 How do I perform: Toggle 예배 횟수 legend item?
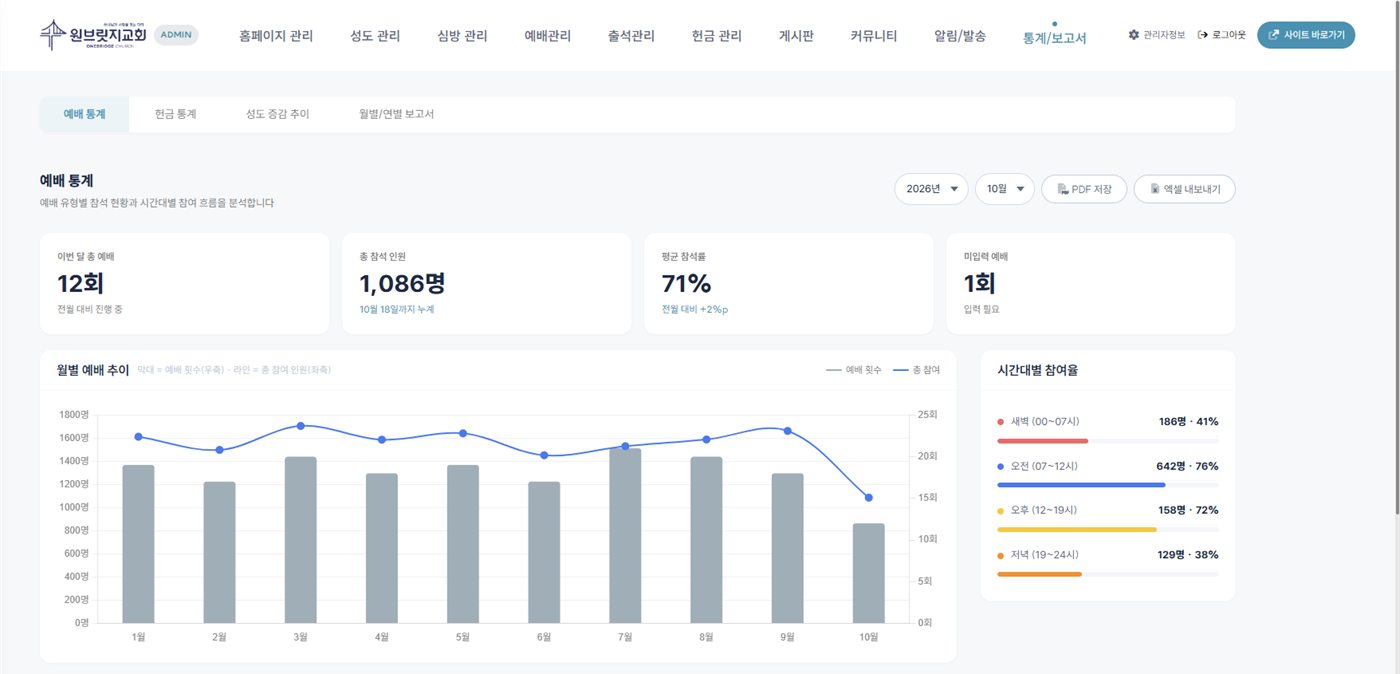pyautogui.click(x=854, y=370)
